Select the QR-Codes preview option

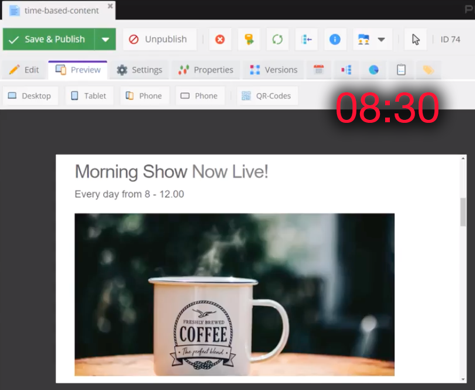[267, 96]
